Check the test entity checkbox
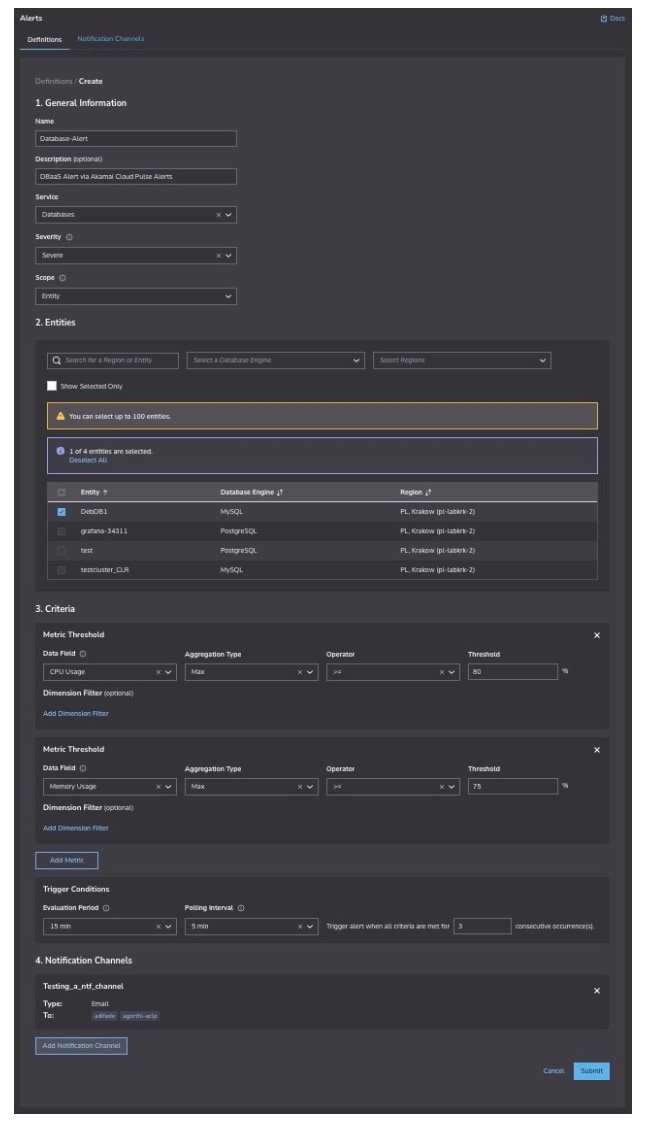This screenshot has height=1128, width=646. pos(61,550)
